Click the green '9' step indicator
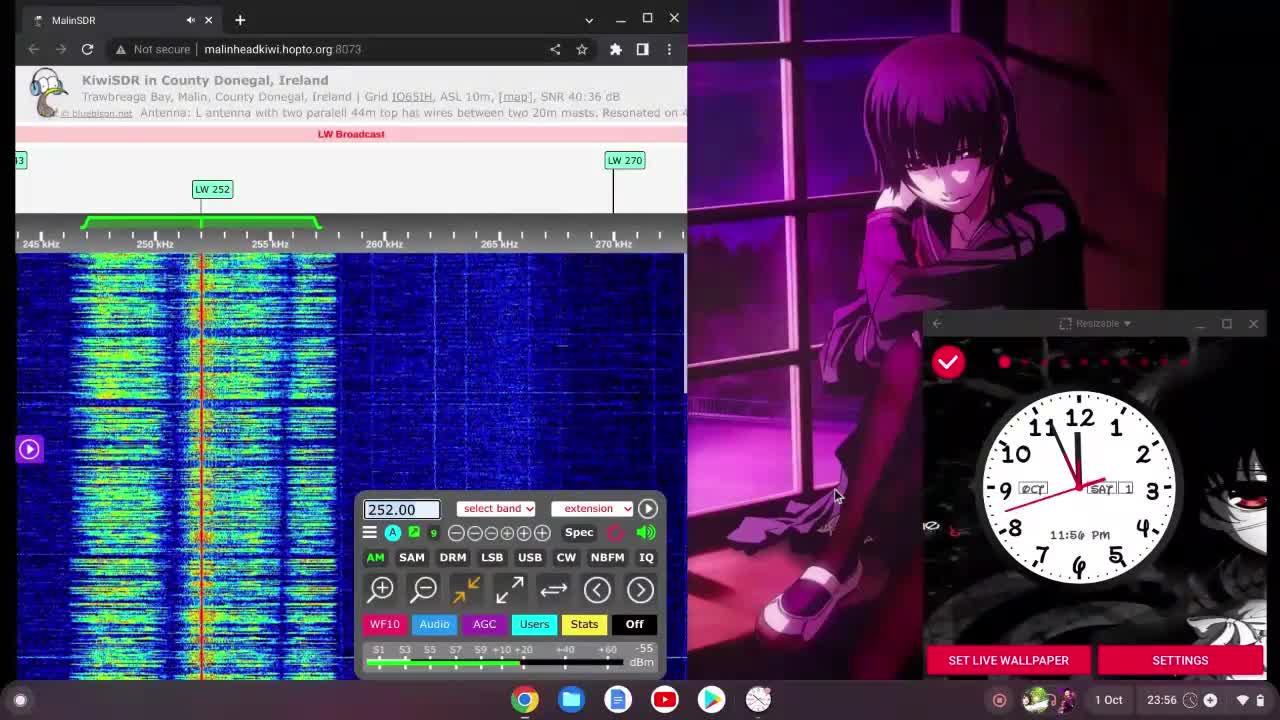The height and width of the screenshot is (720, 1280). tap(434, 533)
